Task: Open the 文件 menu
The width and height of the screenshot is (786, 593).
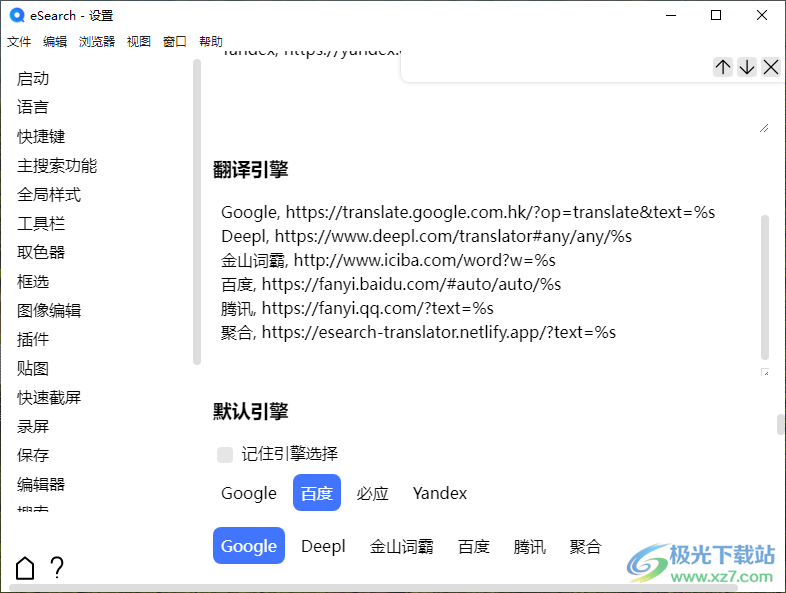Action: (x=19, y=42)
